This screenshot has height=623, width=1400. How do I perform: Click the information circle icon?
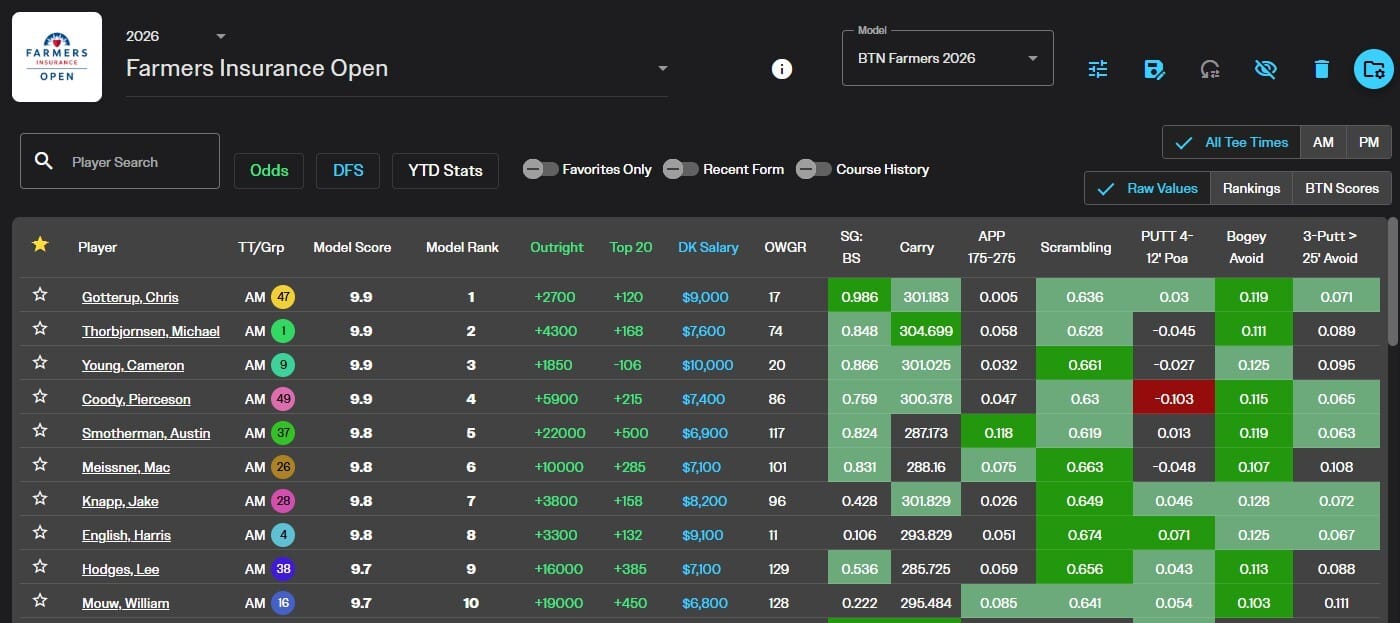click(782, 69)
